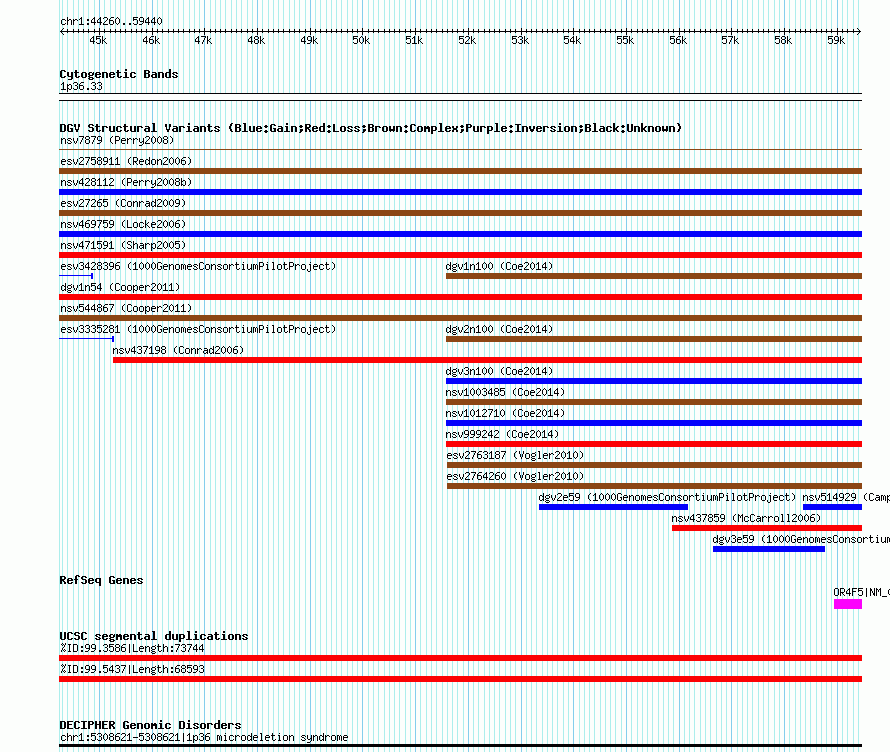890x752 pixels.
Task: Click the magenta OR4F5 gene box
Action: click(847, 604)
